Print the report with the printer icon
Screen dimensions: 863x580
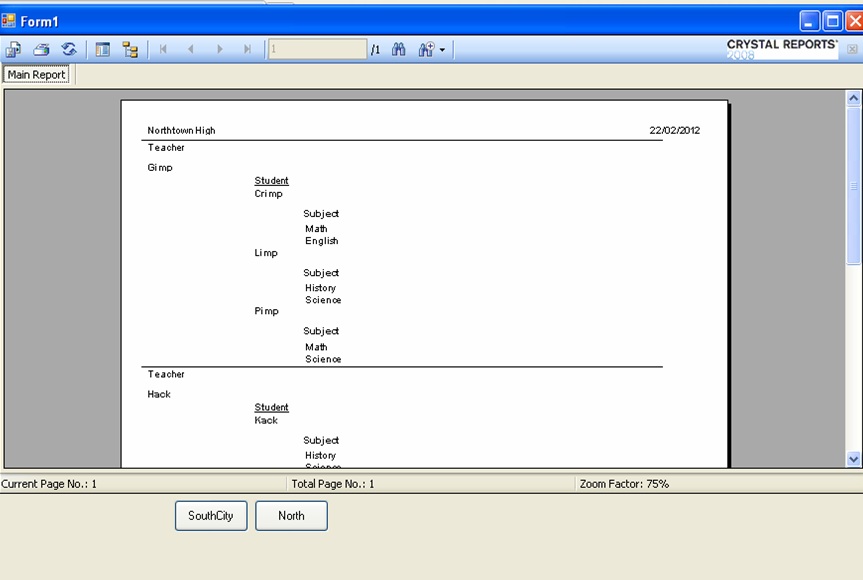point(41,48)
